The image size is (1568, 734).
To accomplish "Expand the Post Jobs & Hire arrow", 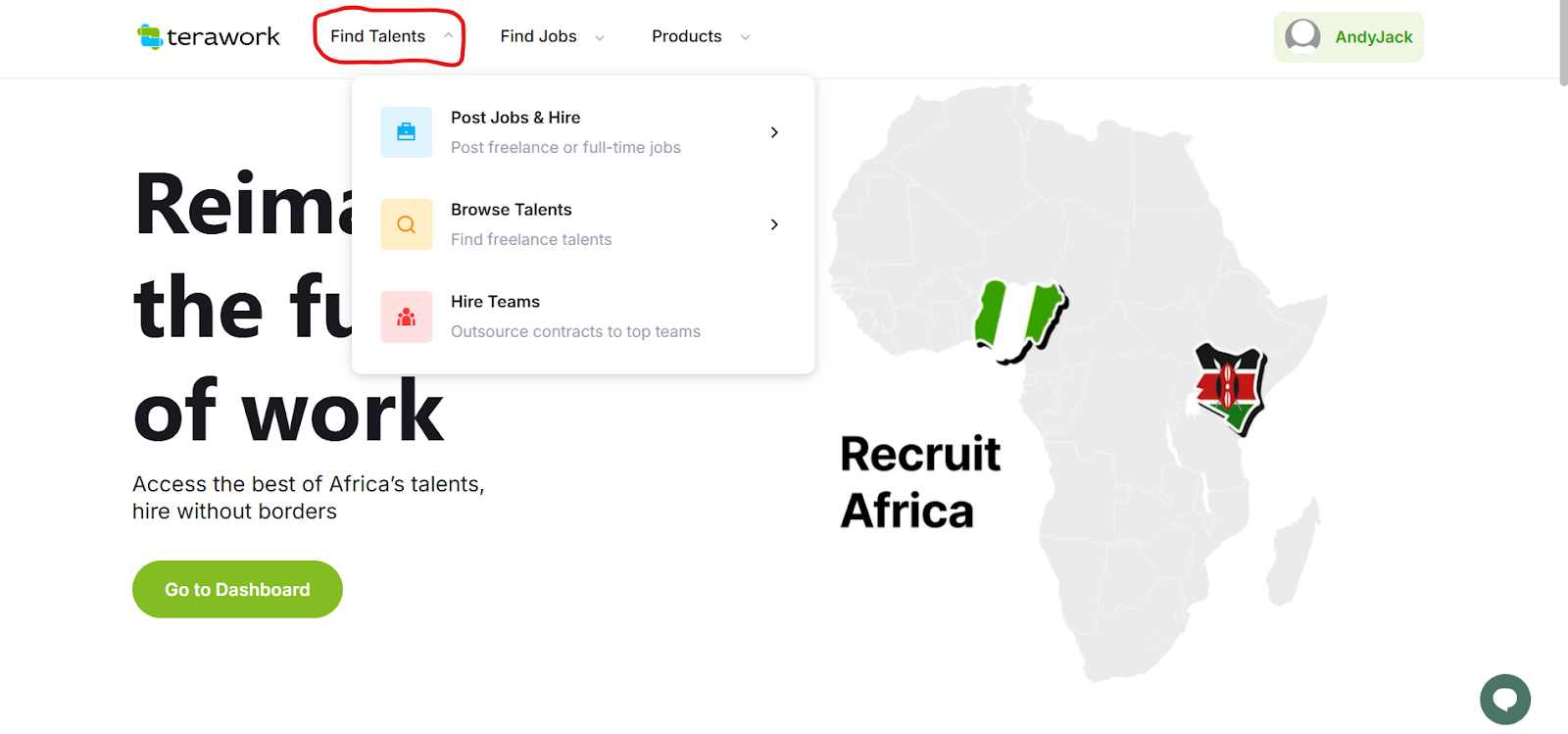I will 774,132.
